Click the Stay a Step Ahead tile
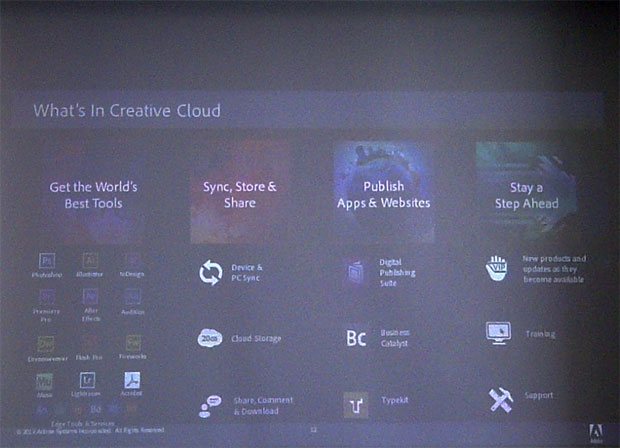620x448 pixels. pyautogui.click(x=526, y=193)
